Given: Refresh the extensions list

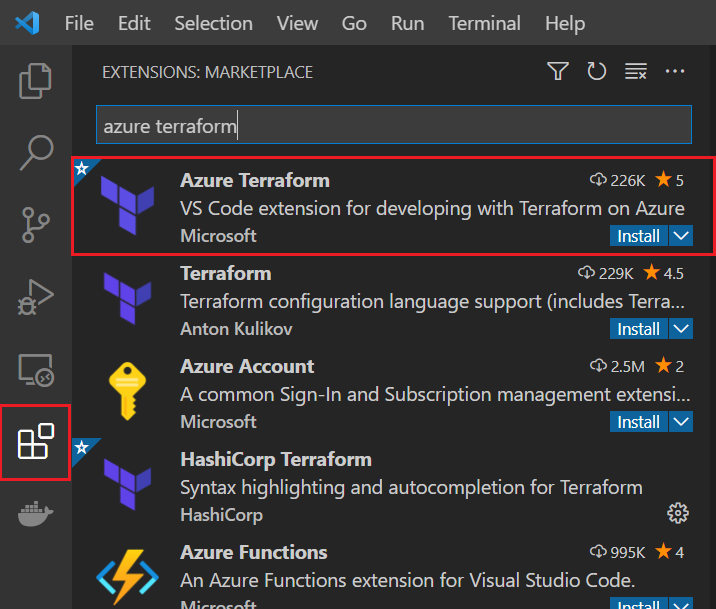Looking at the screenshot, I should [596, 71].
